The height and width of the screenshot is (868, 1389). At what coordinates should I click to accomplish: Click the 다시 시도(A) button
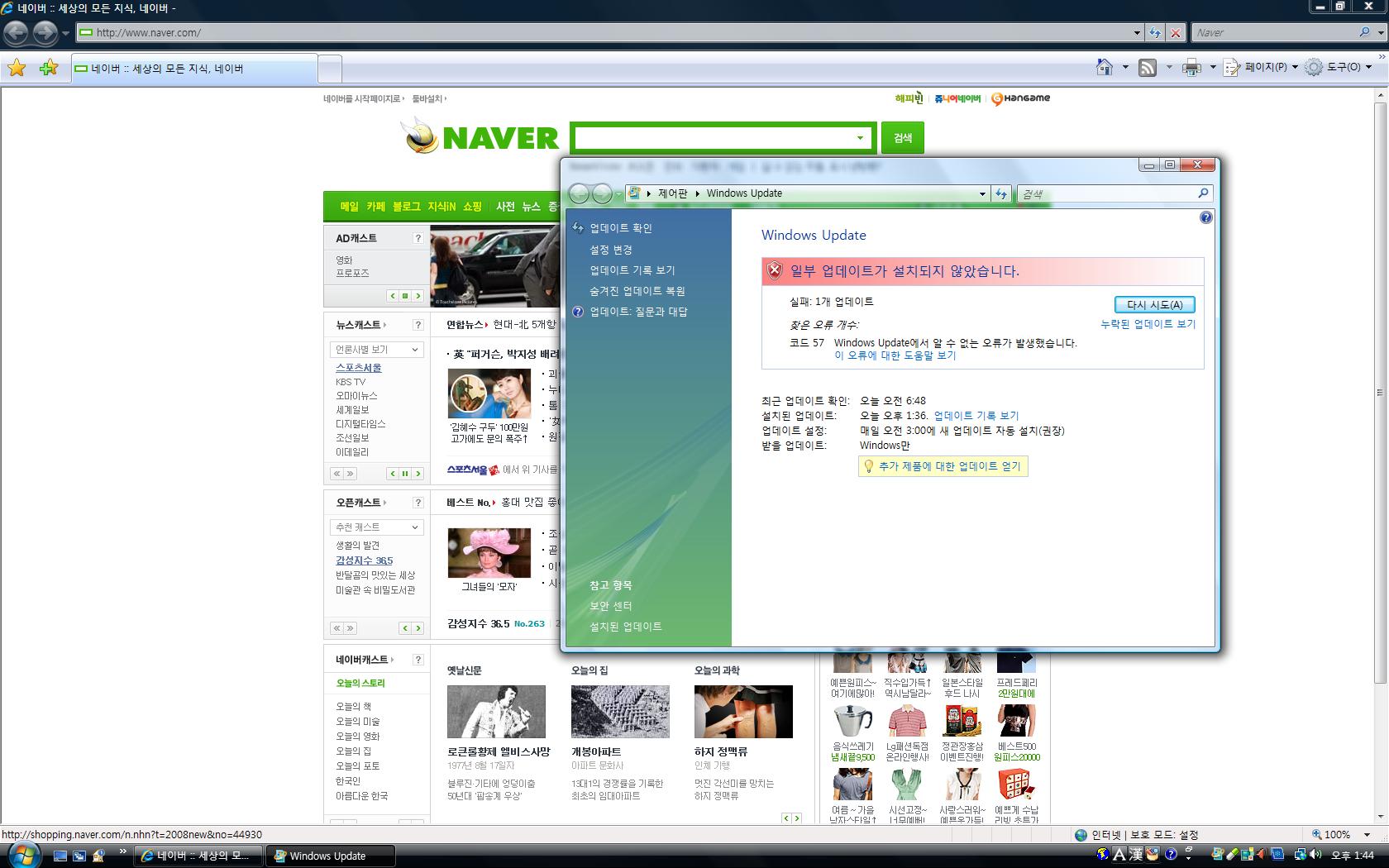click(x=1154, y=304)
